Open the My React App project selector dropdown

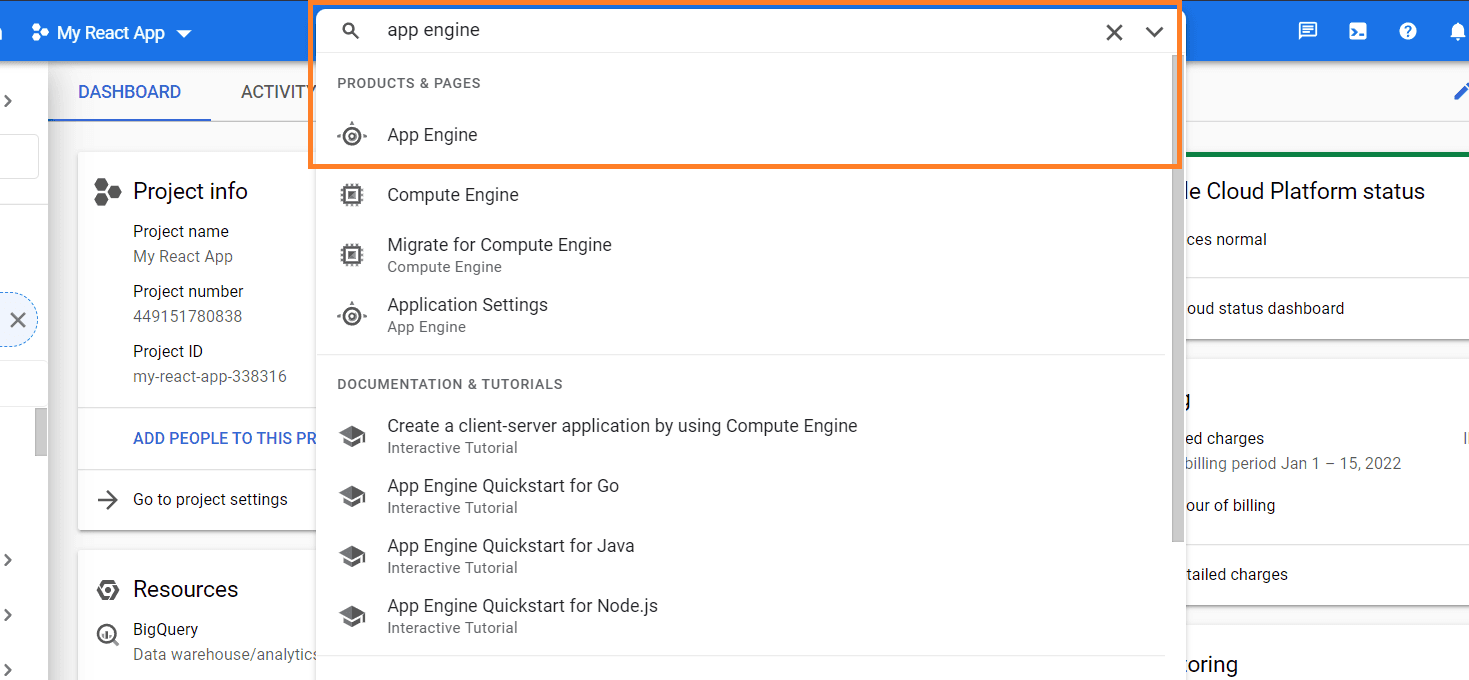click(111, 33)
